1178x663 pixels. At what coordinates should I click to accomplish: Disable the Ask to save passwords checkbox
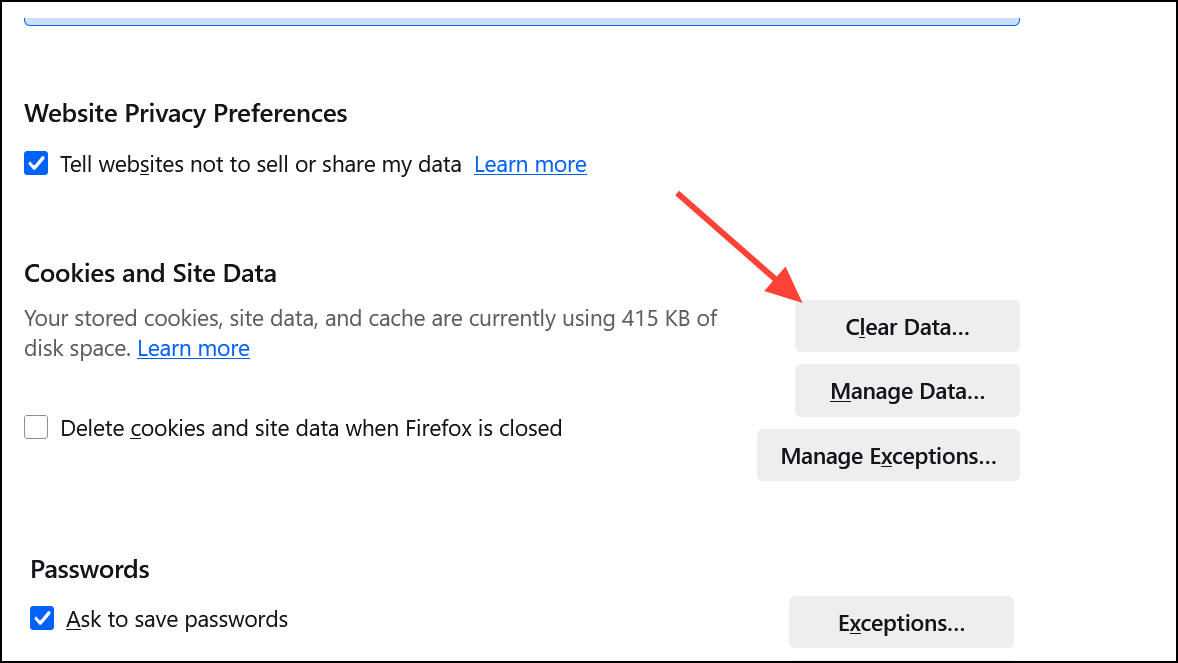click(42, 618)
